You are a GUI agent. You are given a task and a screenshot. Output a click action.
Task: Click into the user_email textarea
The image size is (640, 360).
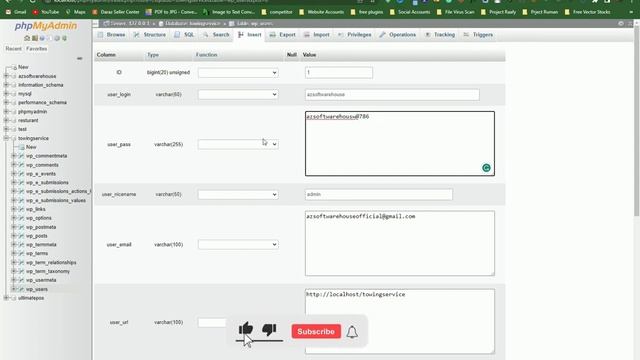[x=400, y=243]
